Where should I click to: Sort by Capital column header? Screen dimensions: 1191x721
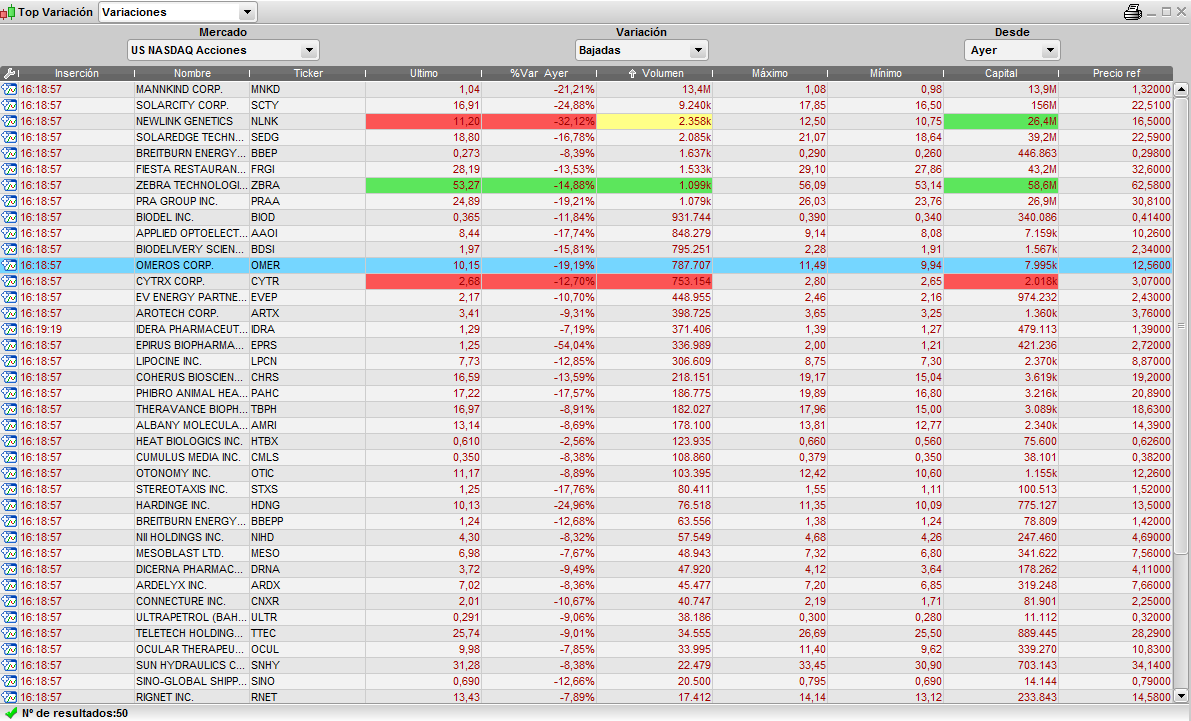click(x=1001, y=73)
